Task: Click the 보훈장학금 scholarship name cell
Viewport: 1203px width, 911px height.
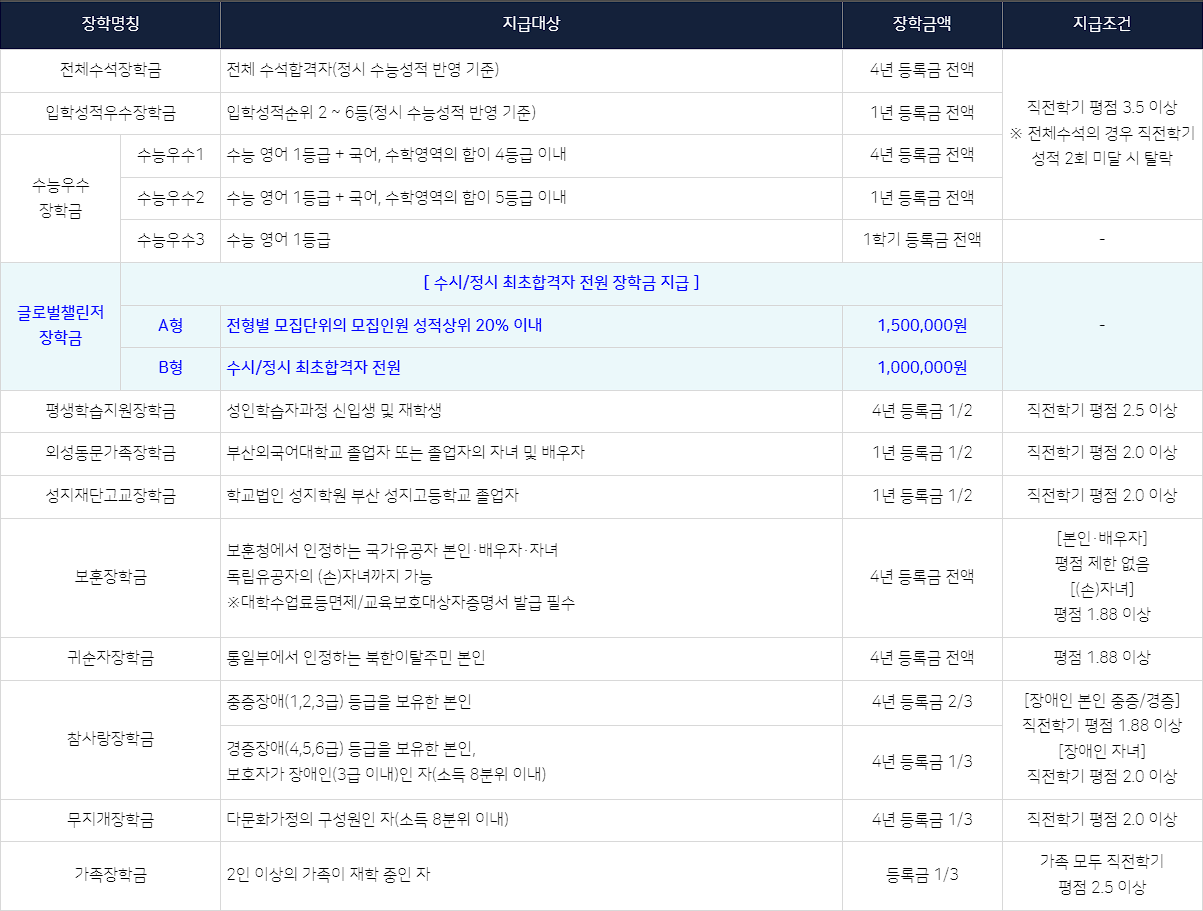Action: click(110, 577)
